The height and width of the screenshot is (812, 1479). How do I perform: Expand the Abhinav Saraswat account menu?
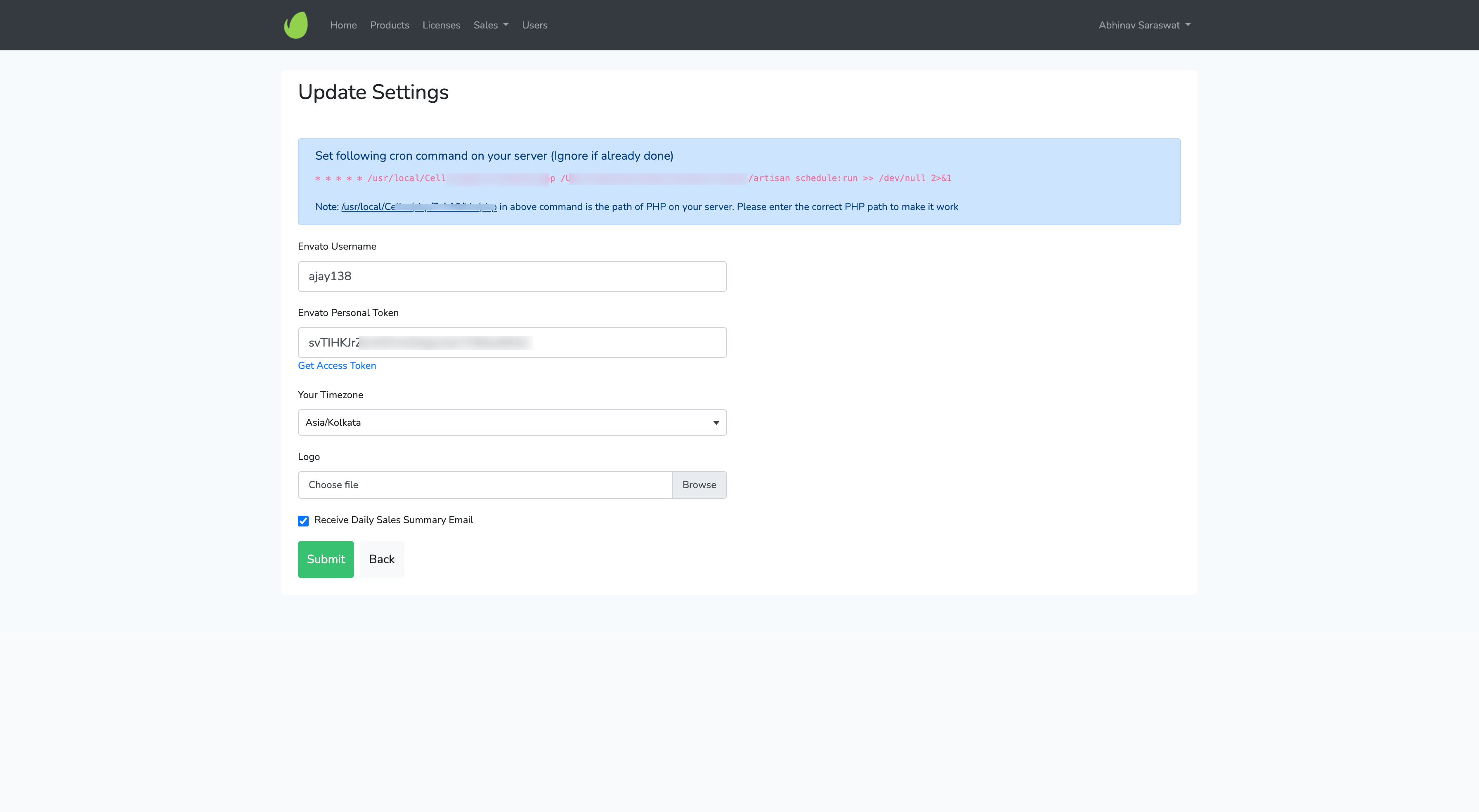[1144, 25]
